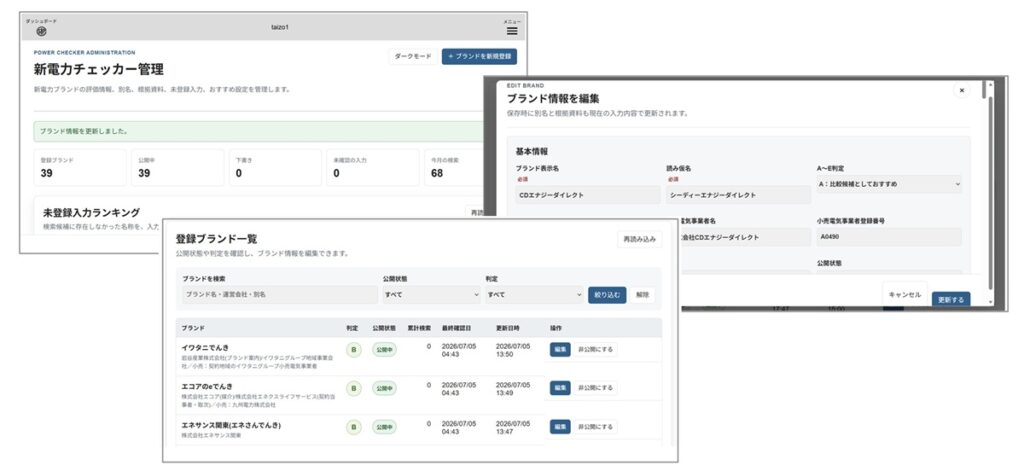This screenshot has width=1024, height=465.
Task: Click the ブランド情報を更新しました notification
Action: click(x=259, y=131)
